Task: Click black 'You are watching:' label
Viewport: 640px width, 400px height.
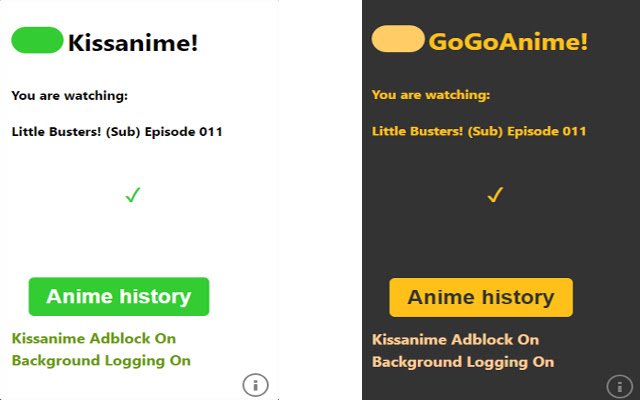Action: click(70, 96)
